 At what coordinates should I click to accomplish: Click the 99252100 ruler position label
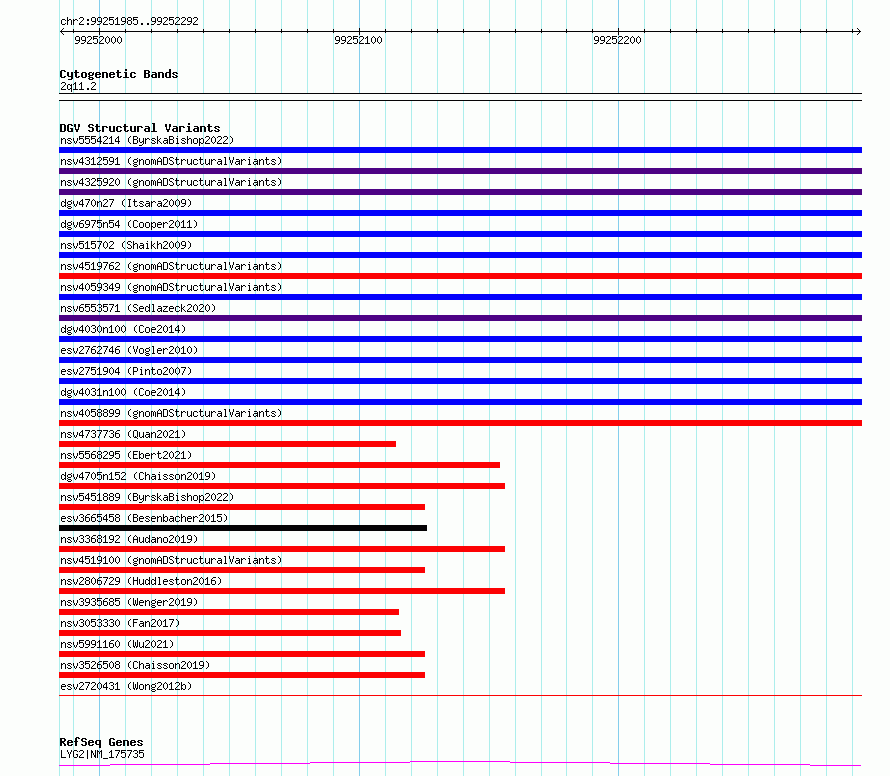358,40
